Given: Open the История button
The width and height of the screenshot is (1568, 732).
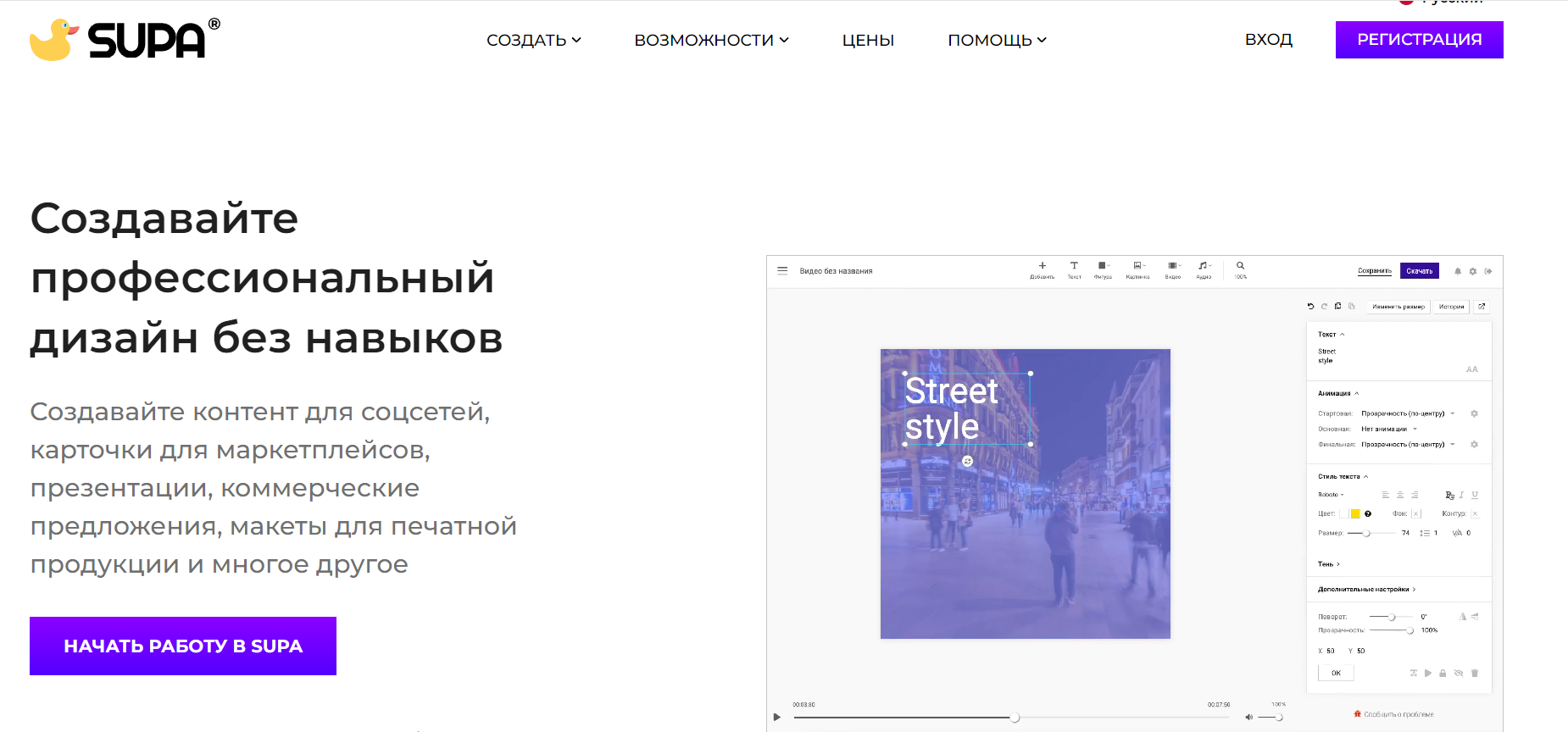Looking at the screenshot, I should point(1452,307).
